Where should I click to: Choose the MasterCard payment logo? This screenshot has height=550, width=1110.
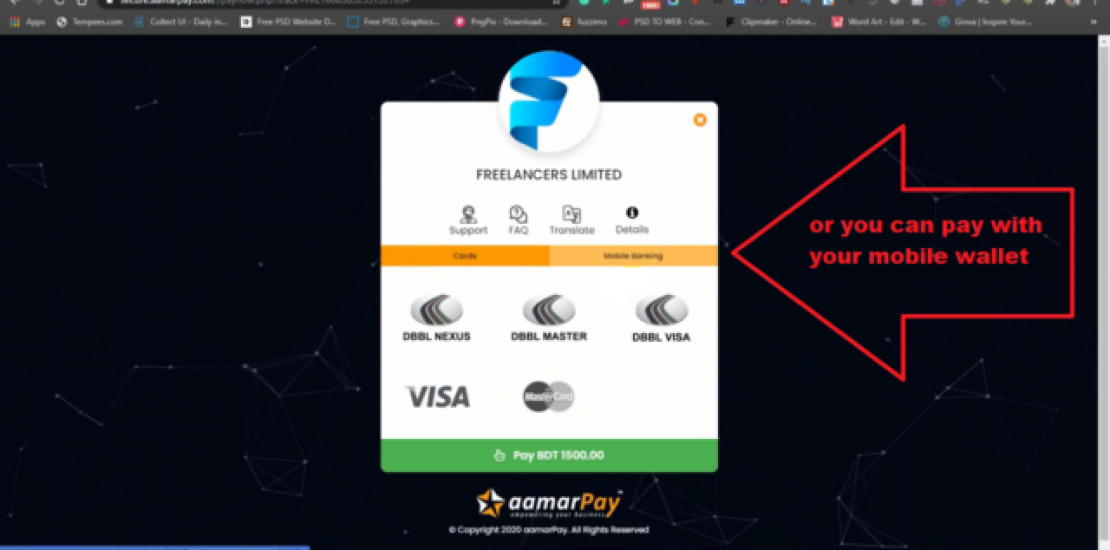[549, 396]
